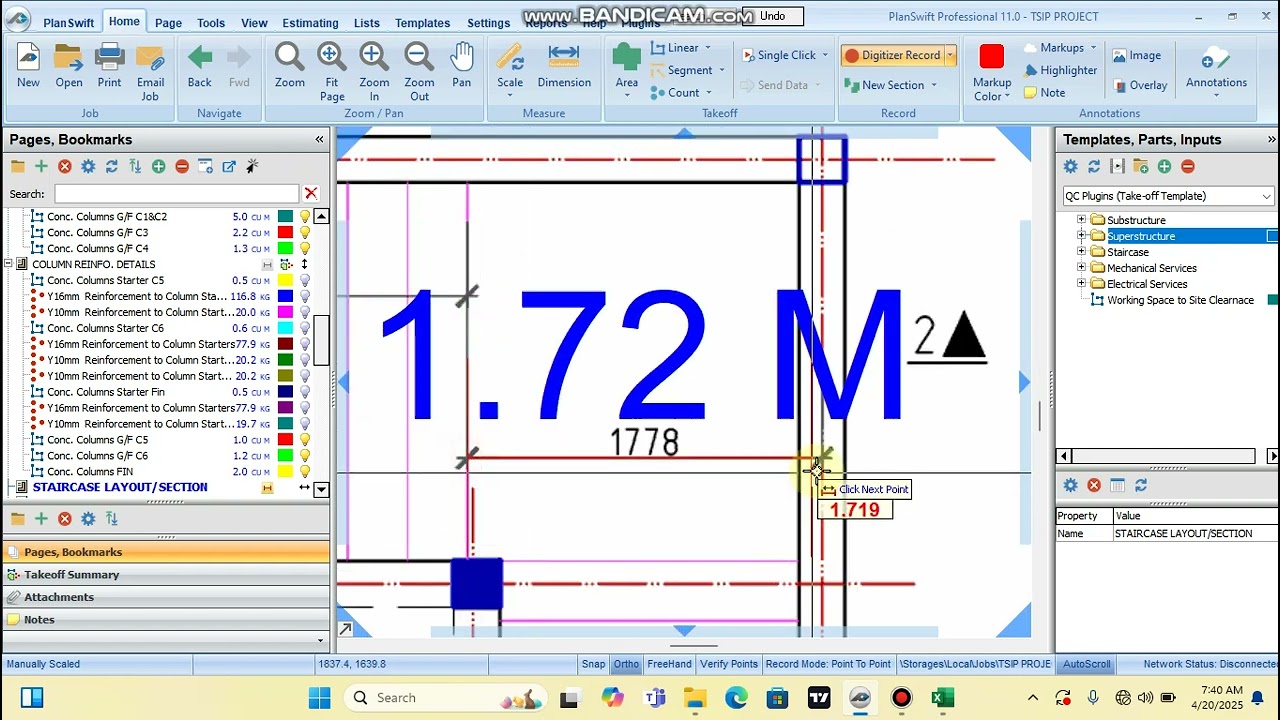The width and height of the screenshot is (1280, 720).
Task: Click the Search input field
Action: pyautogui.click(x=176, y=193)
